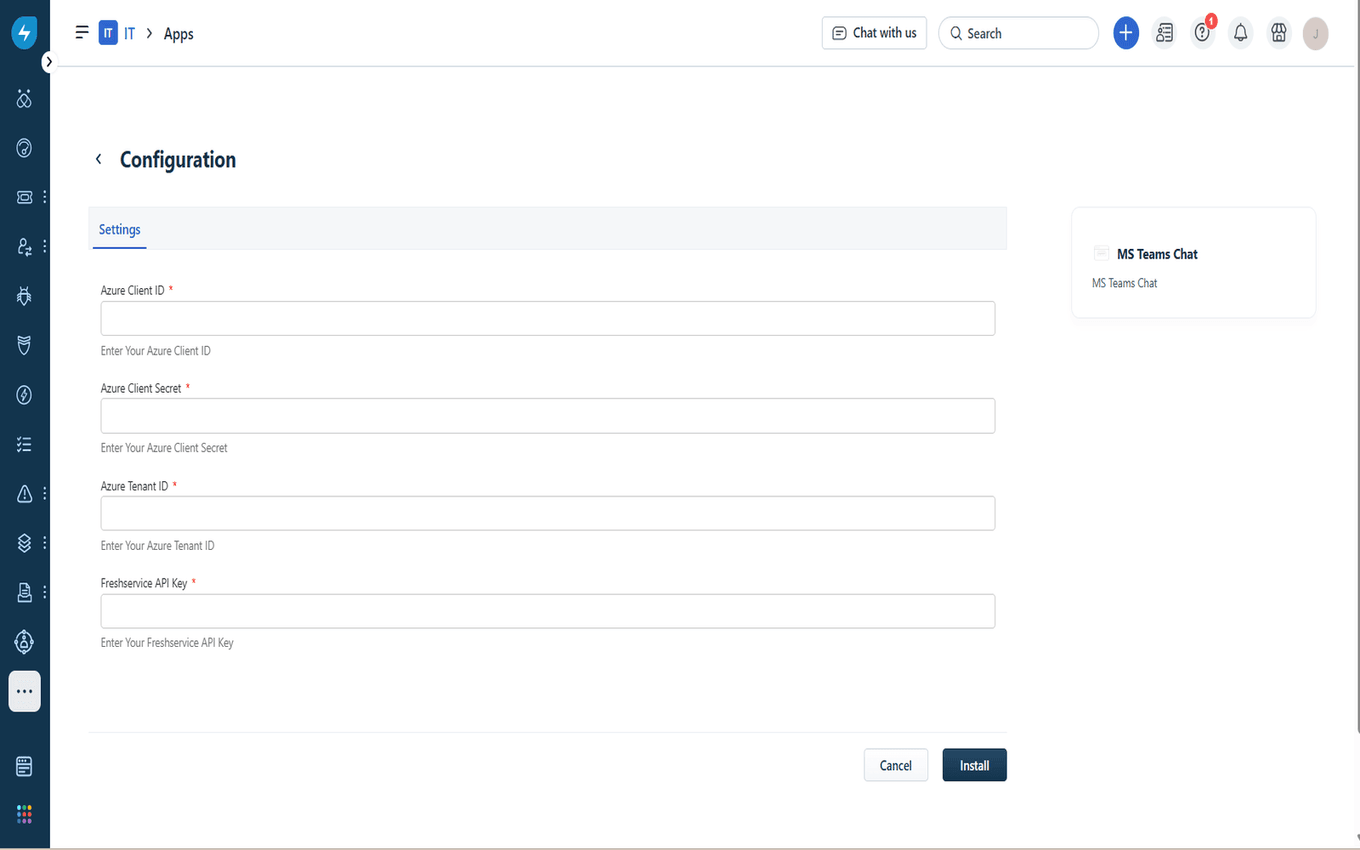Open the stacked layers assets icon
This screenshot has height=850, width=1360.
(x=25, y=543)
